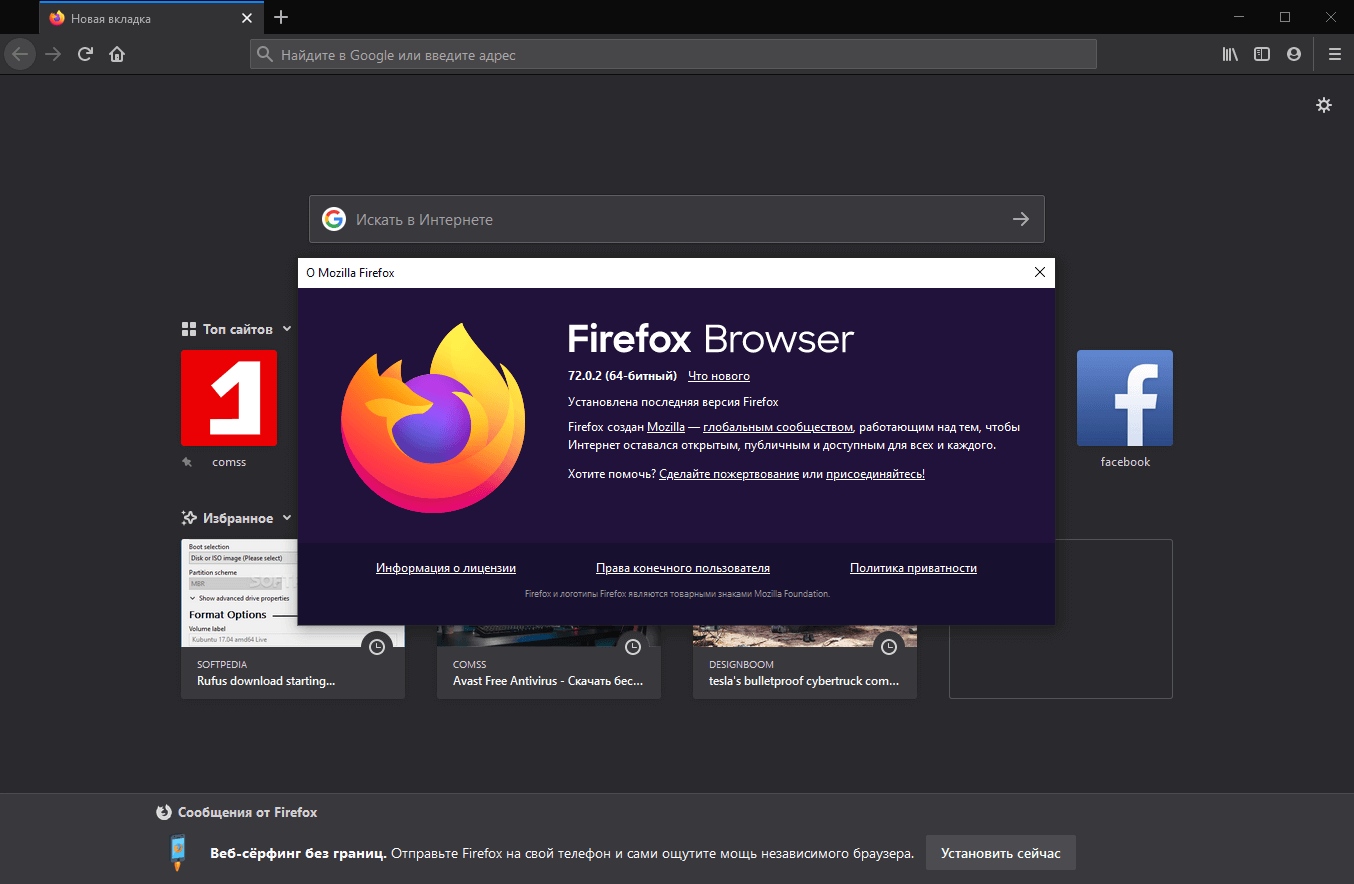Click the forward navigation arrow
This screenshot has width=1354, height=884.
[52, 54]
